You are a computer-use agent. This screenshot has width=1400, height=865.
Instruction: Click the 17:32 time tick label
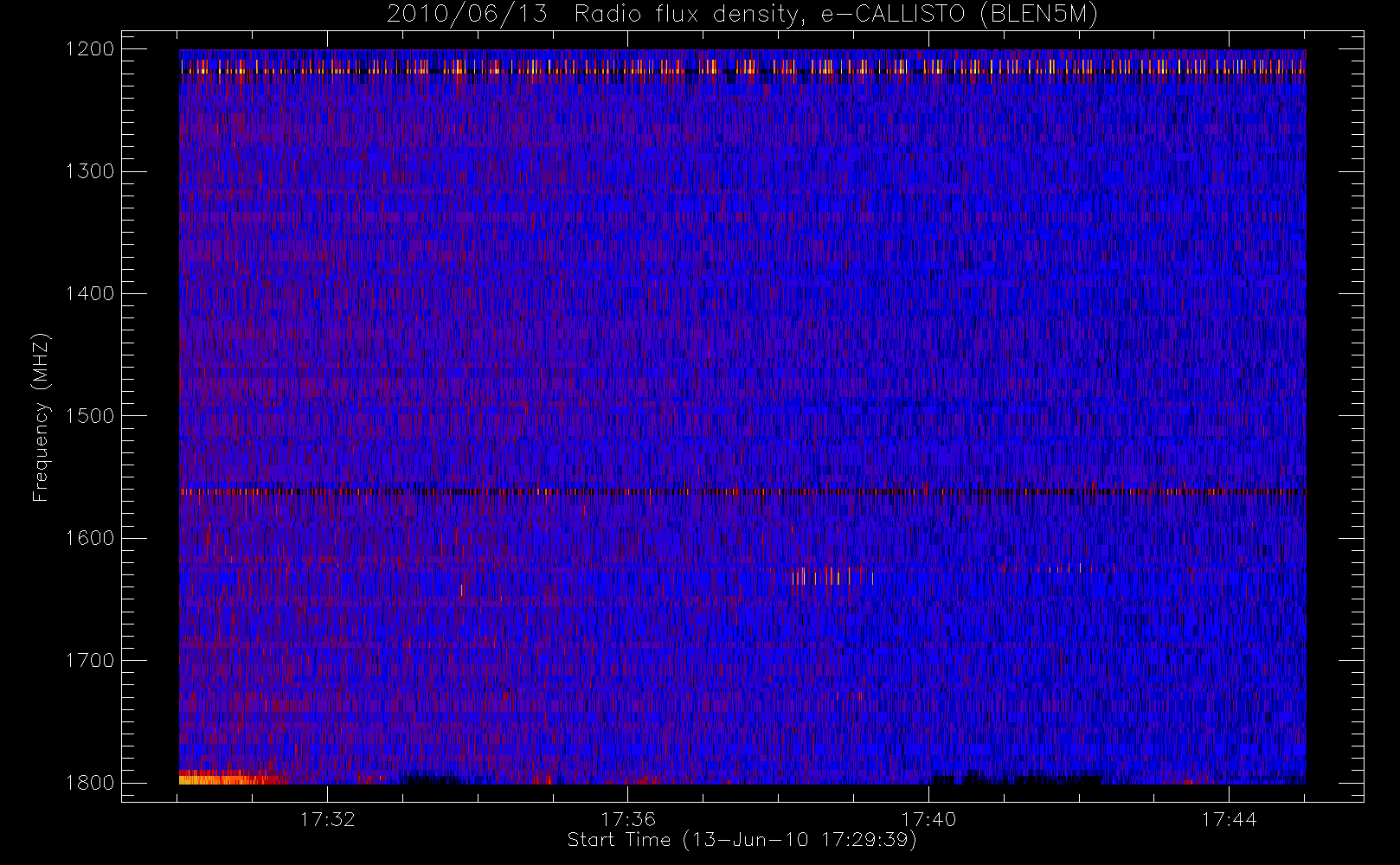tap(327, 819)
